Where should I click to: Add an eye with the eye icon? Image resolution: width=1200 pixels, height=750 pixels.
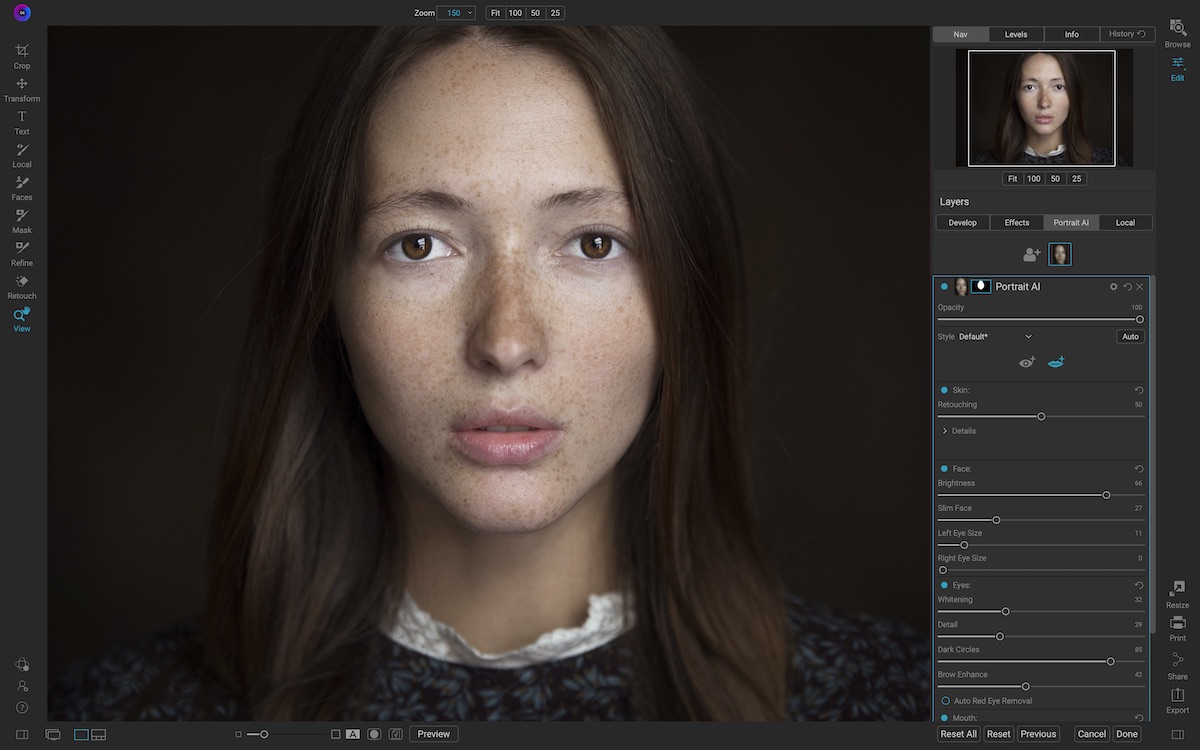pyautogui.click(x=1026, y=362)
